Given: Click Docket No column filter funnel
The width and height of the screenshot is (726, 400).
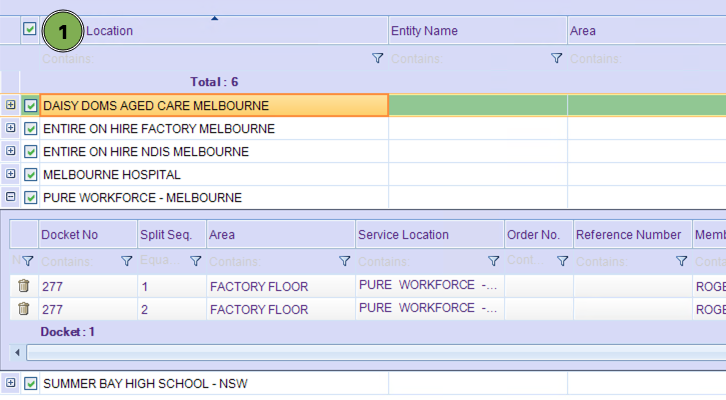Looking at the screenshot, I should pos(127,261).
